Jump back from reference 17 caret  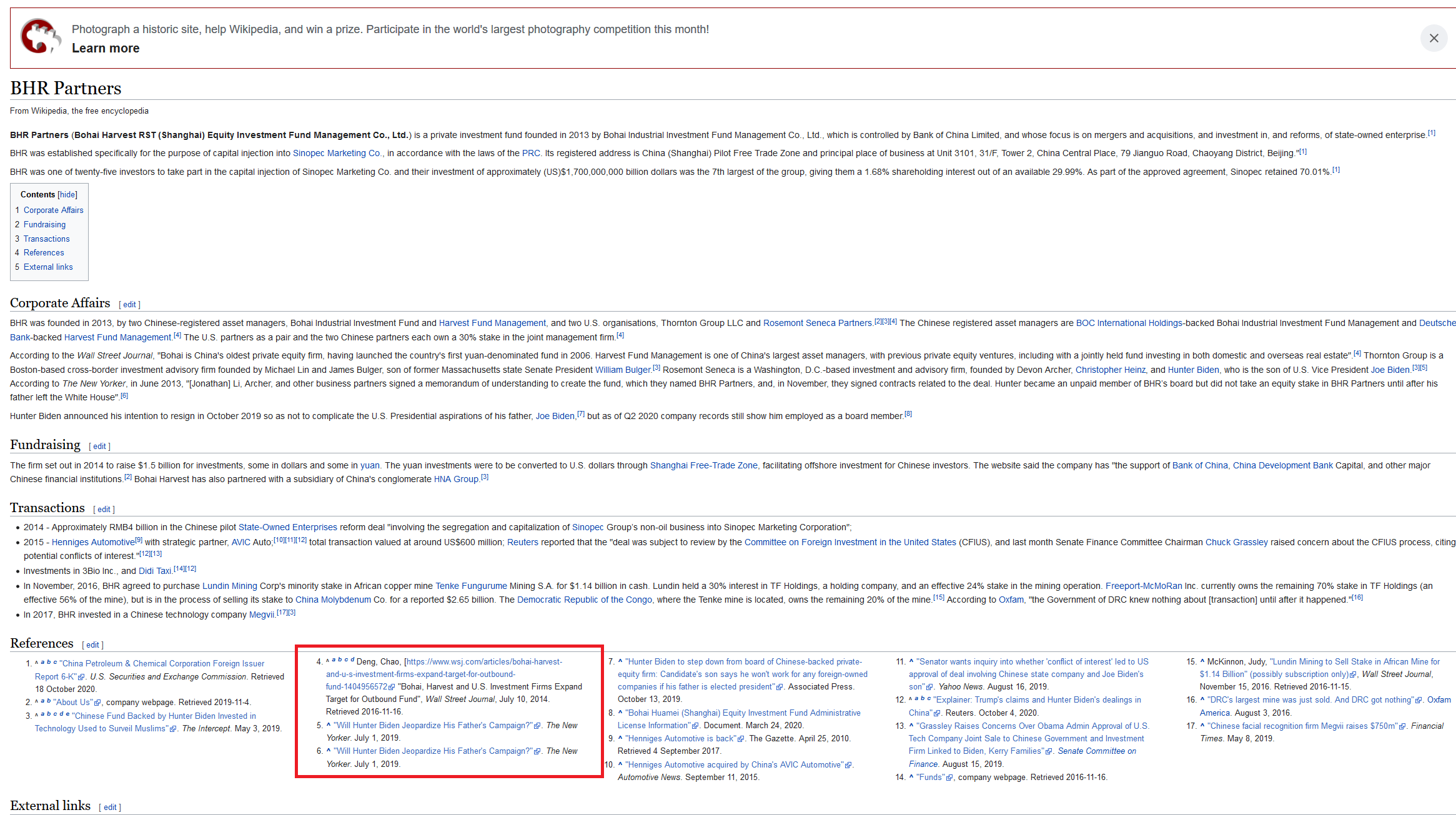(x=1202, y=726)
